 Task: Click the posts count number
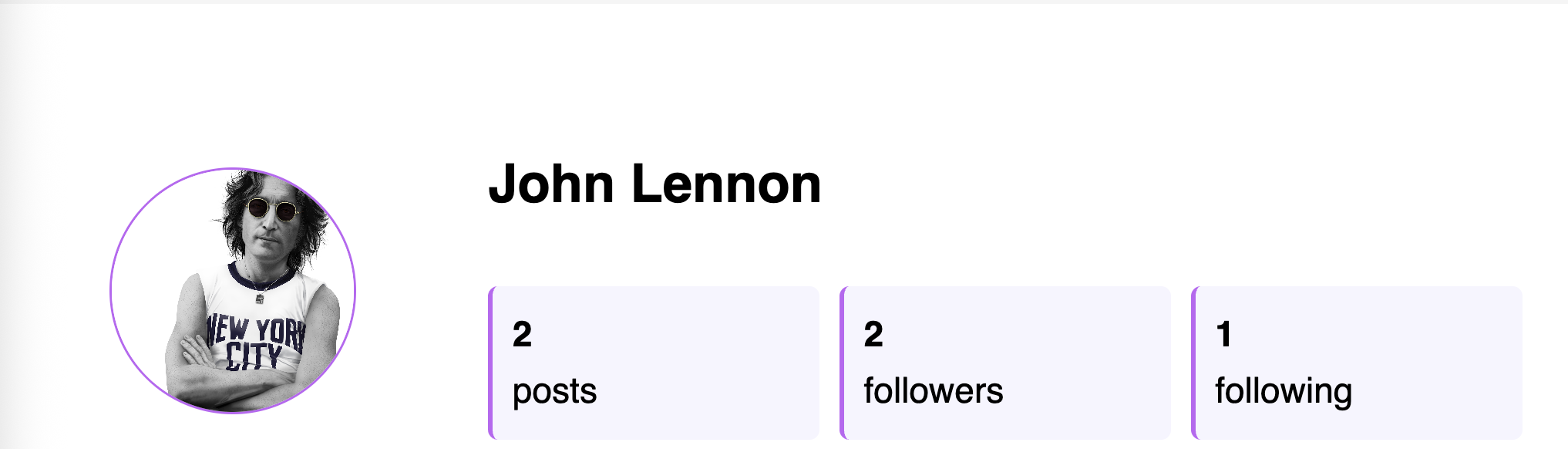point(522,335)
